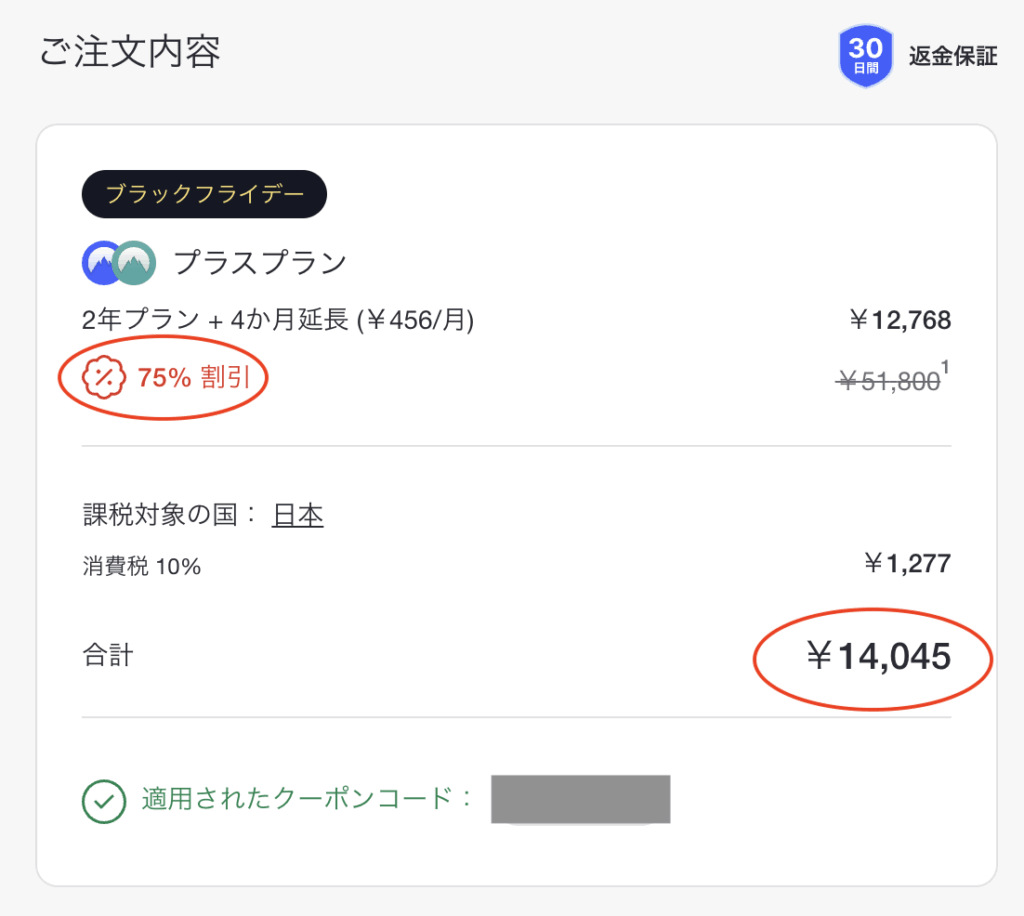Click the footnote marker beside ¥51,800

point(944,368)
